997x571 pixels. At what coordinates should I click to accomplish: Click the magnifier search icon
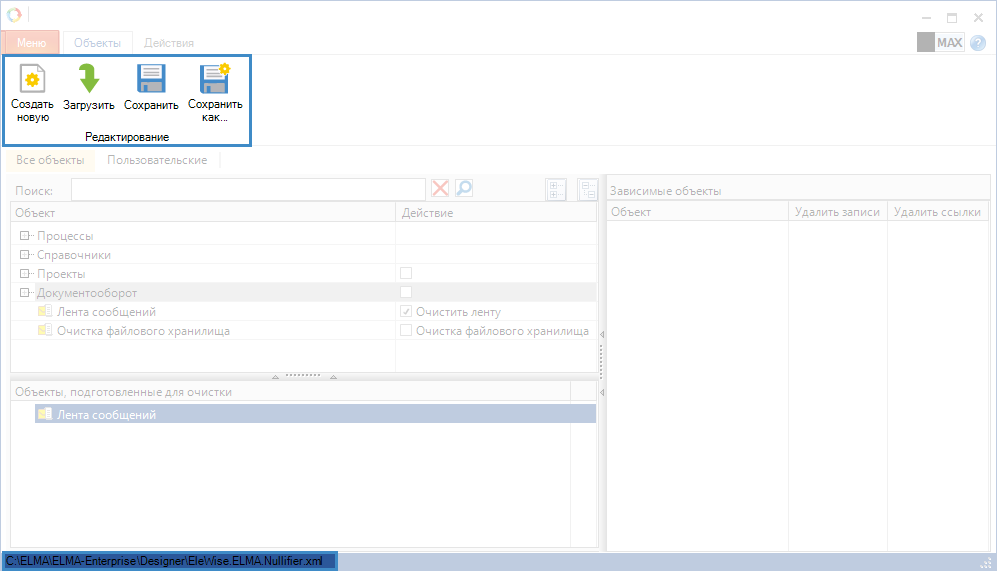[x=464, y=188]
